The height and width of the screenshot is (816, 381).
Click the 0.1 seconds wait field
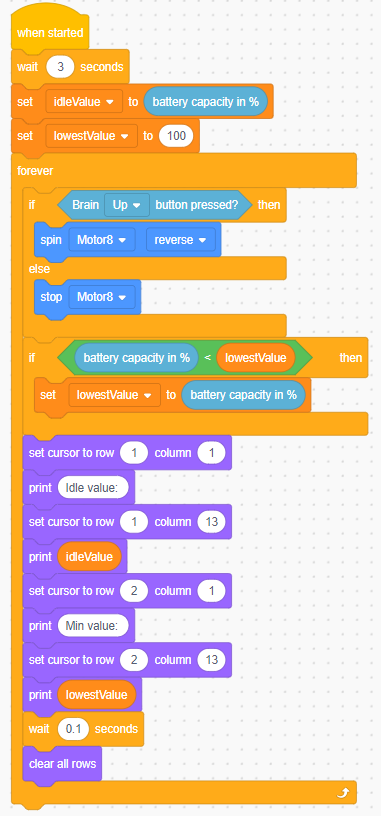point(73,729)
